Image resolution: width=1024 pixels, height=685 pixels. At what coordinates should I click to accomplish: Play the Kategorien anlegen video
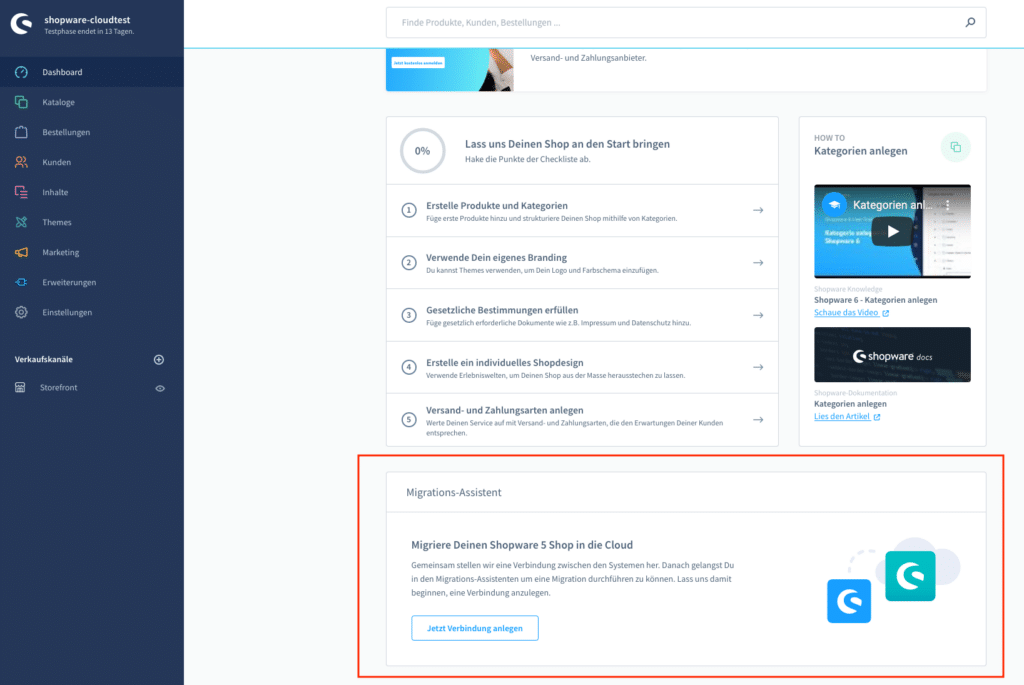(892, 231)
